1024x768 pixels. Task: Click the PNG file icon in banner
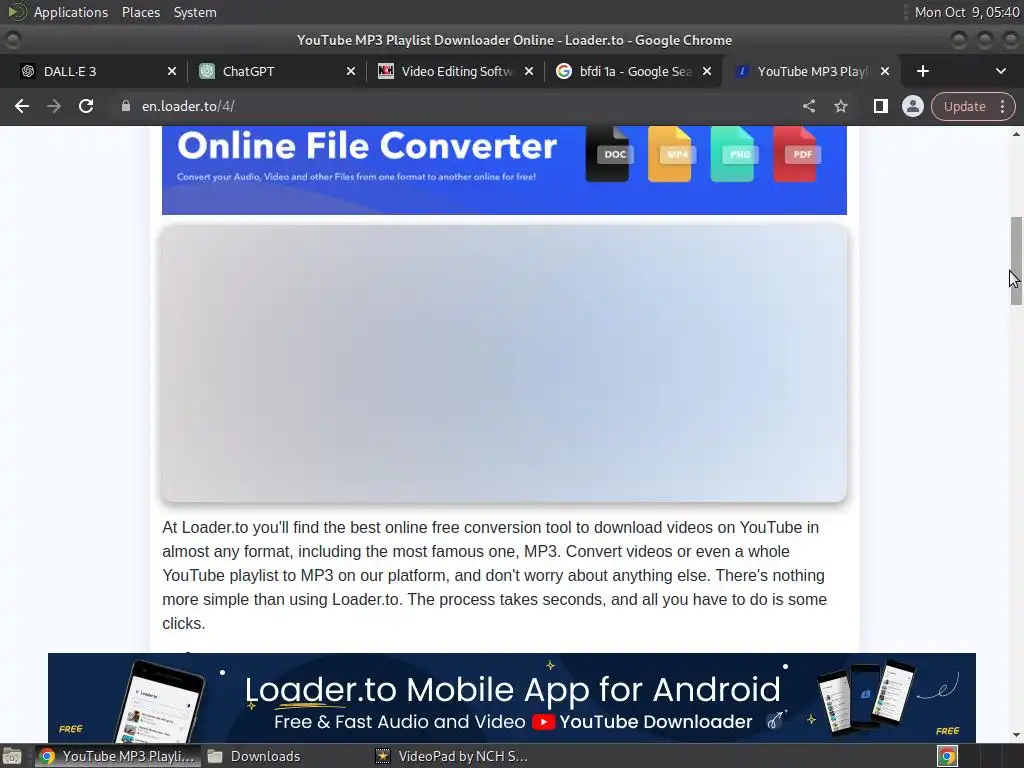tap(733, 154)
